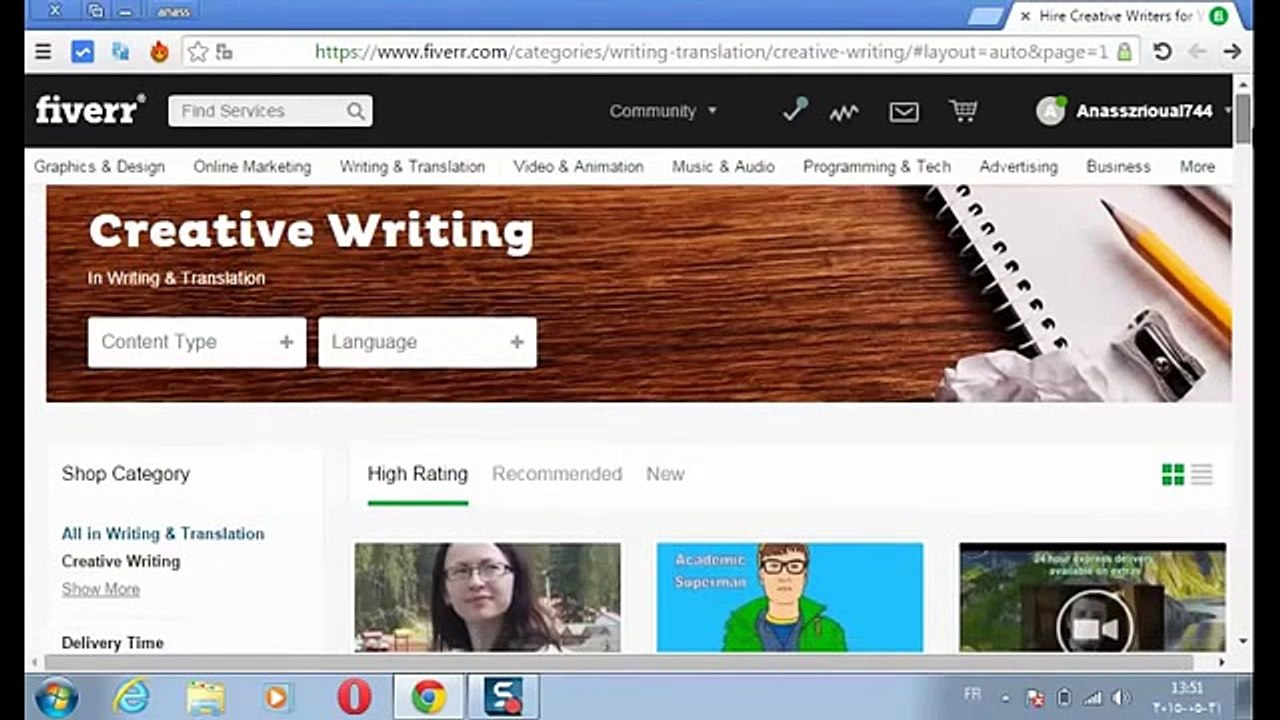1280x720 pixels.
Task: Open the More categories menu
Action: [1197, 167]
